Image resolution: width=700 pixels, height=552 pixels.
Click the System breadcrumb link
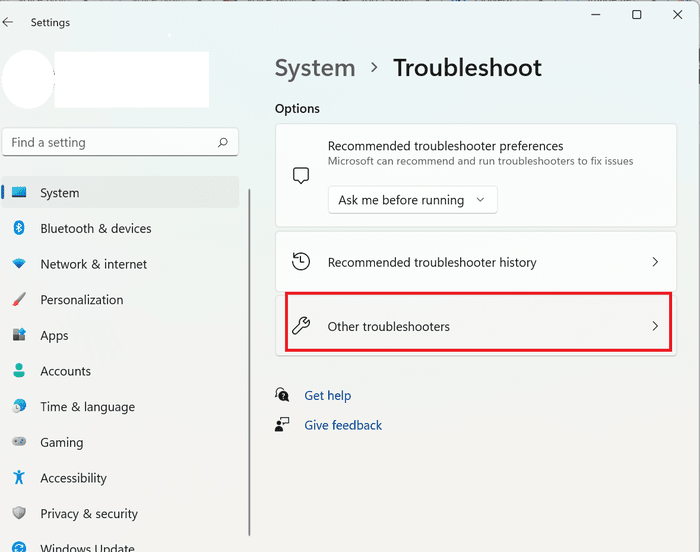coord(315,68)
